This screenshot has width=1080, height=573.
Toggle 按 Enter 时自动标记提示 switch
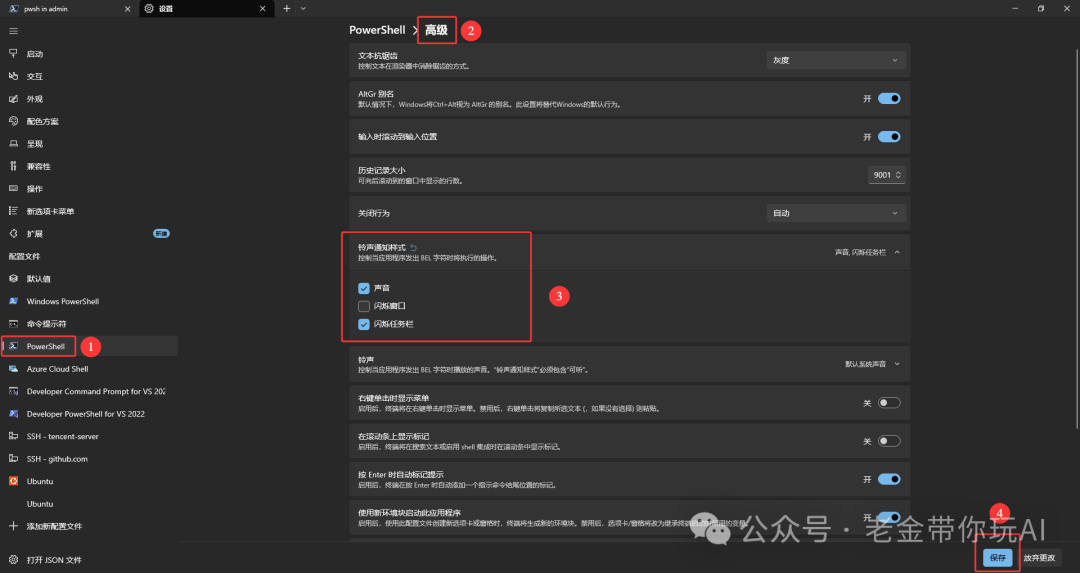(x=889, y=479)
